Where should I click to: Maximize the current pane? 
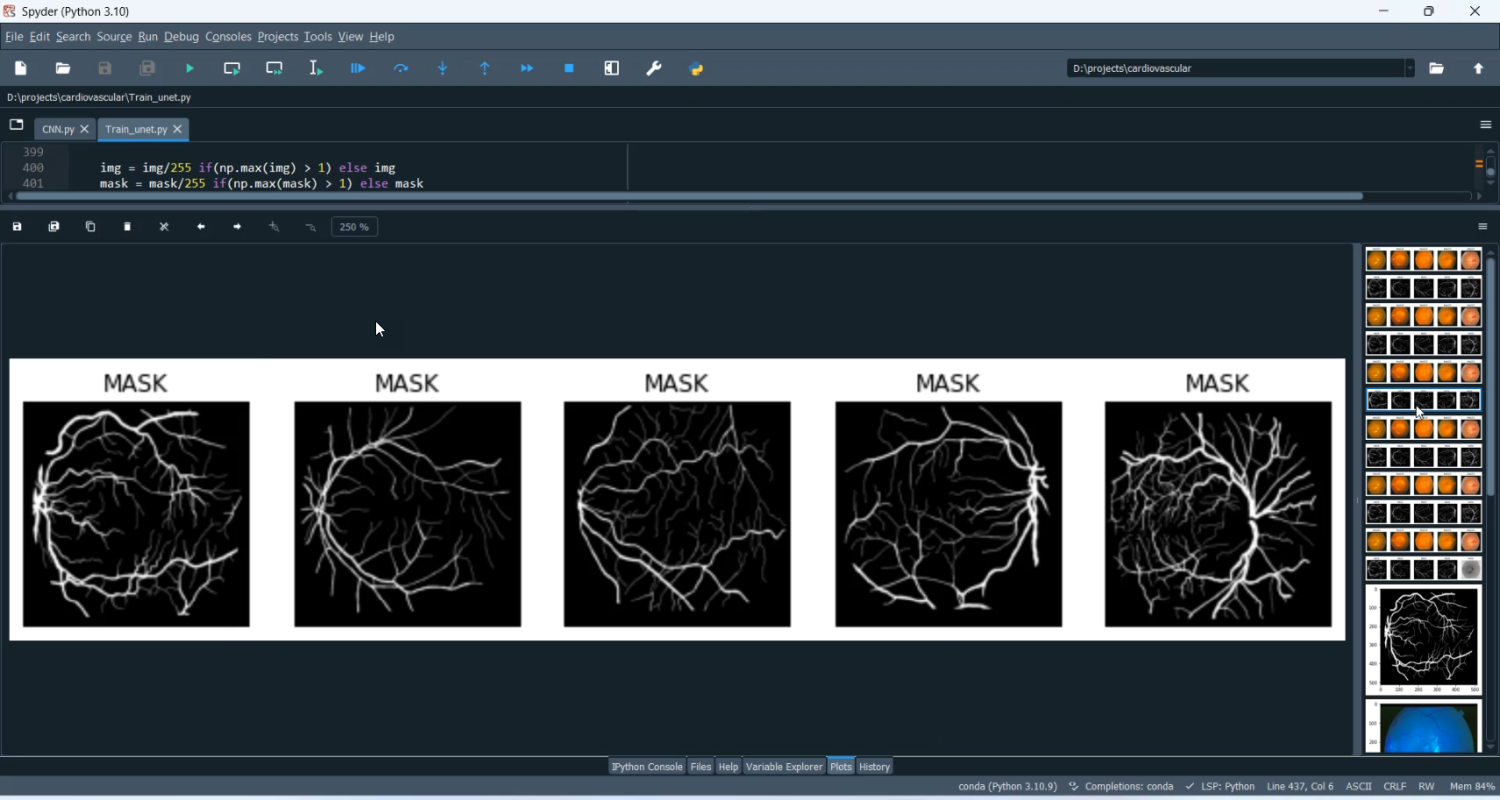click(x=613, y=69)
